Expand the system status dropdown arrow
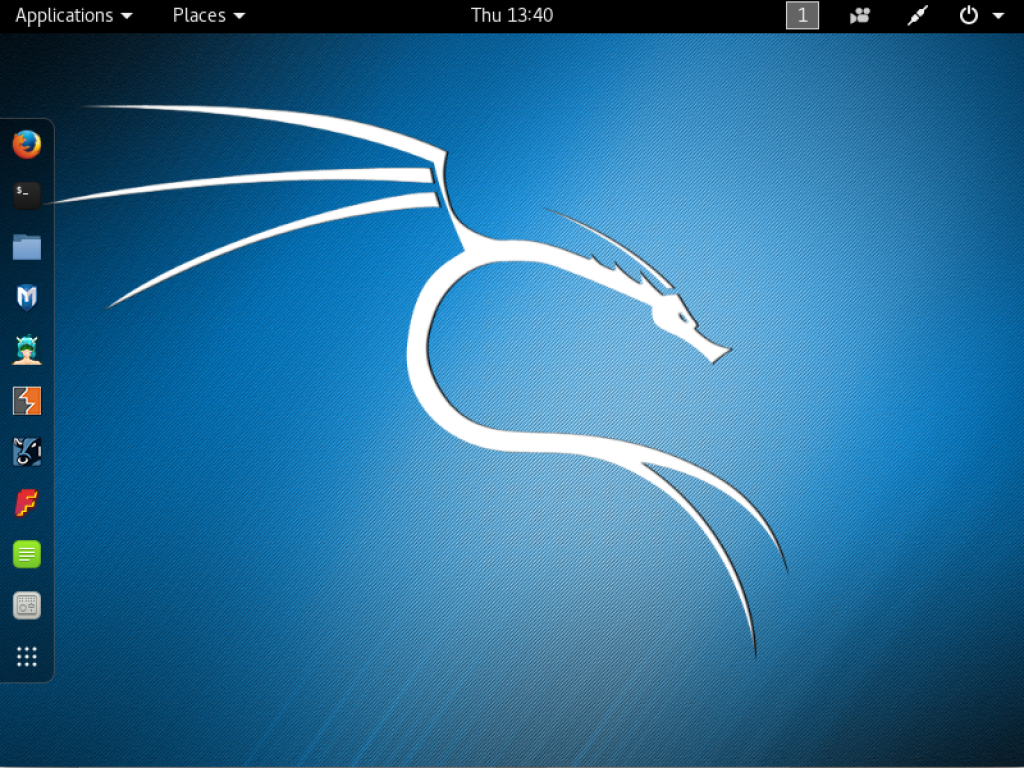Image resolution: width=1024 pixels, height=768 pixels. 1000,15
